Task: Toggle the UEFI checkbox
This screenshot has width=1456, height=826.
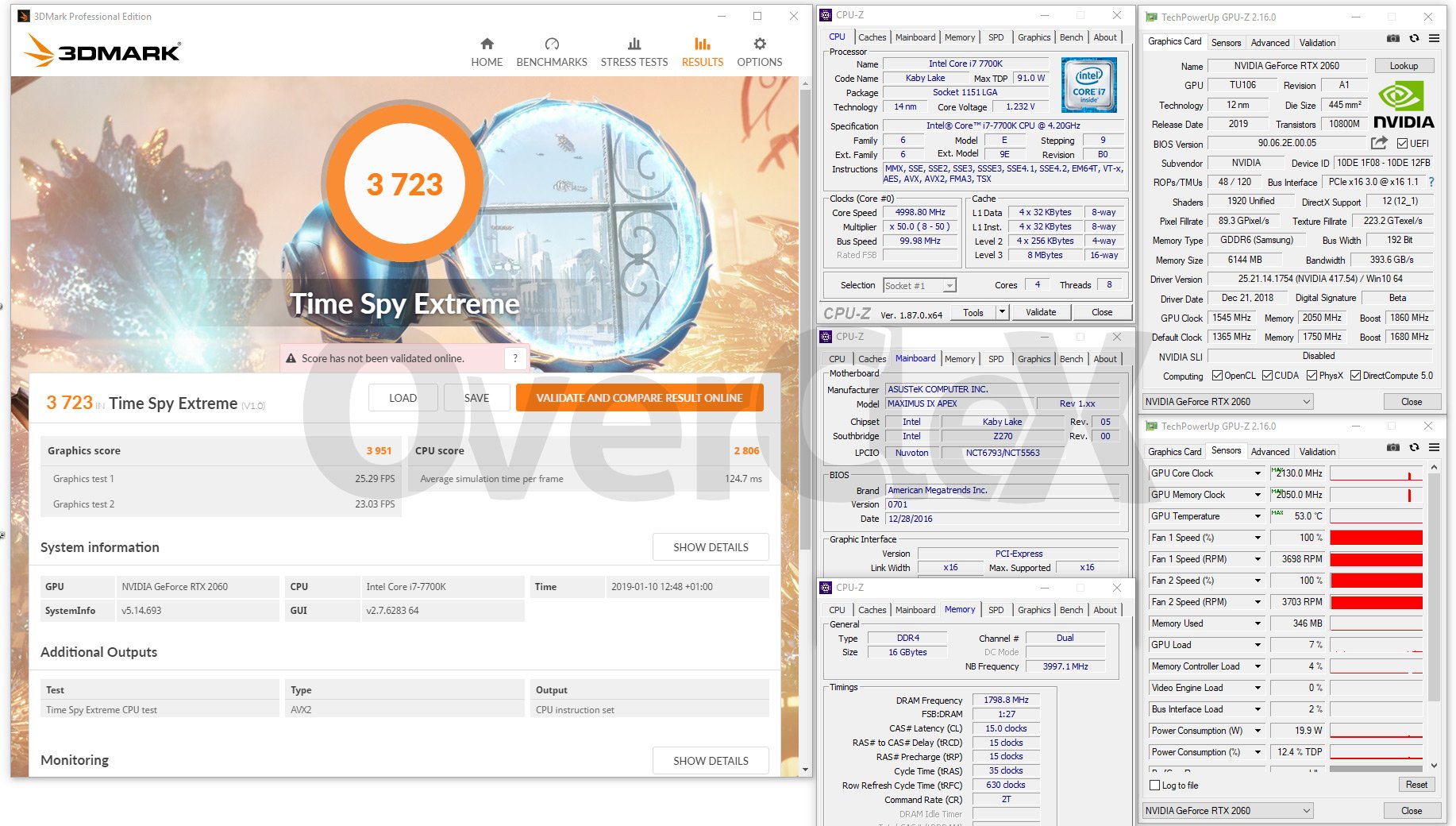Action: point(1402,144)
